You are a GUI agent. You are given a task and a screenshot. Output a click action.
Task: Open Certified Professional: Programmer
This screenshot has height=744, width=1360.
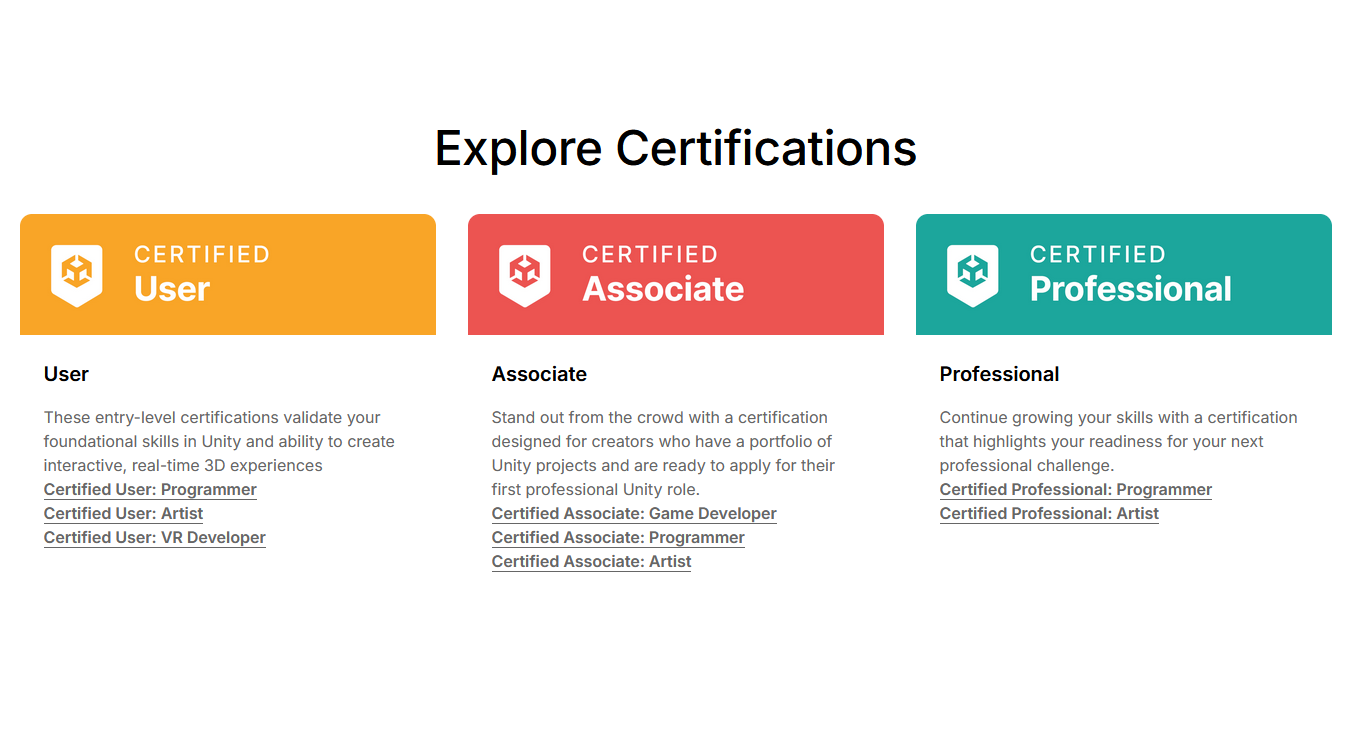1075,489
